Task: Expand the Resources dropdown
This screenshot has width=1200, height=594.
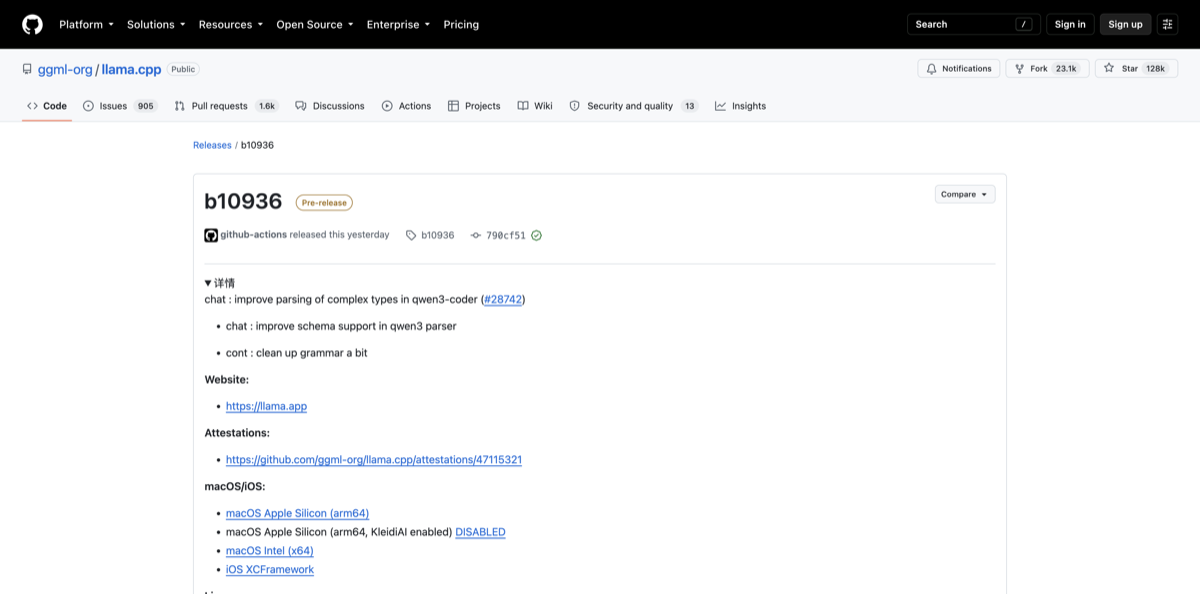Action: point(231,24)
